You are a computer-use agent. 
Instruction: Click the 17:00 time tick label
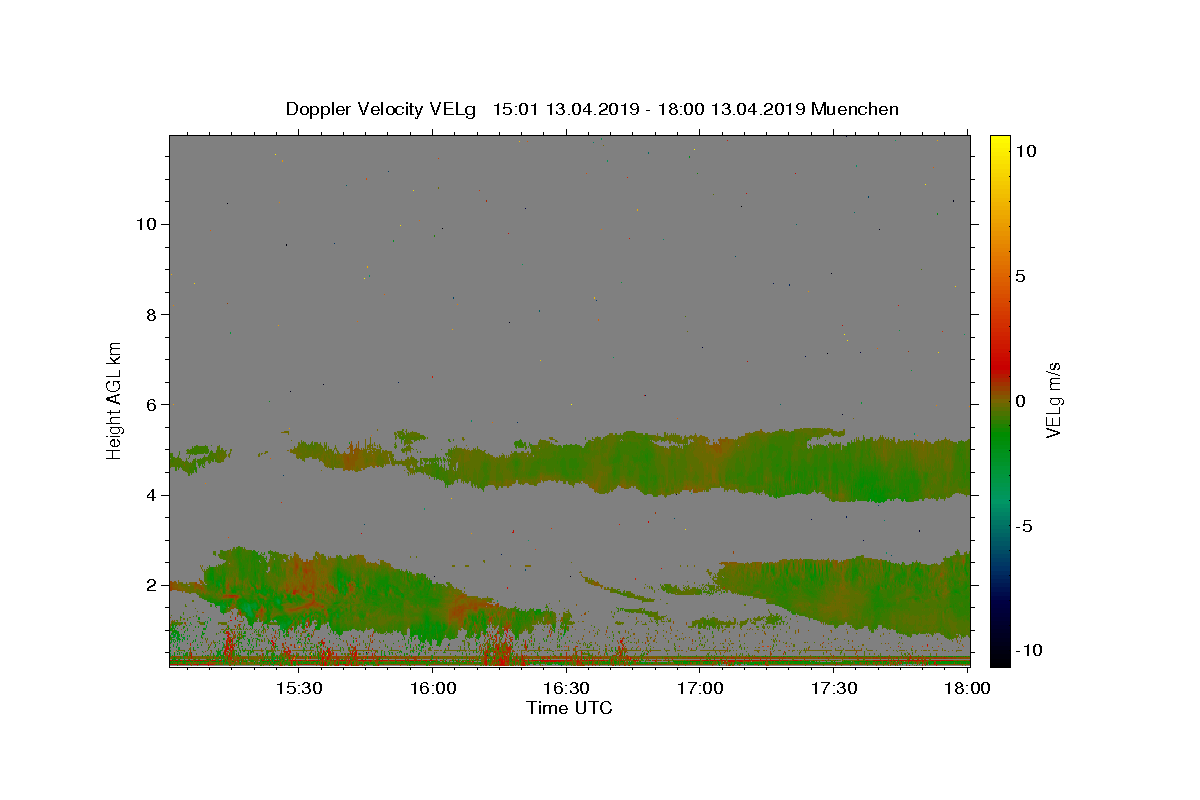700,688
